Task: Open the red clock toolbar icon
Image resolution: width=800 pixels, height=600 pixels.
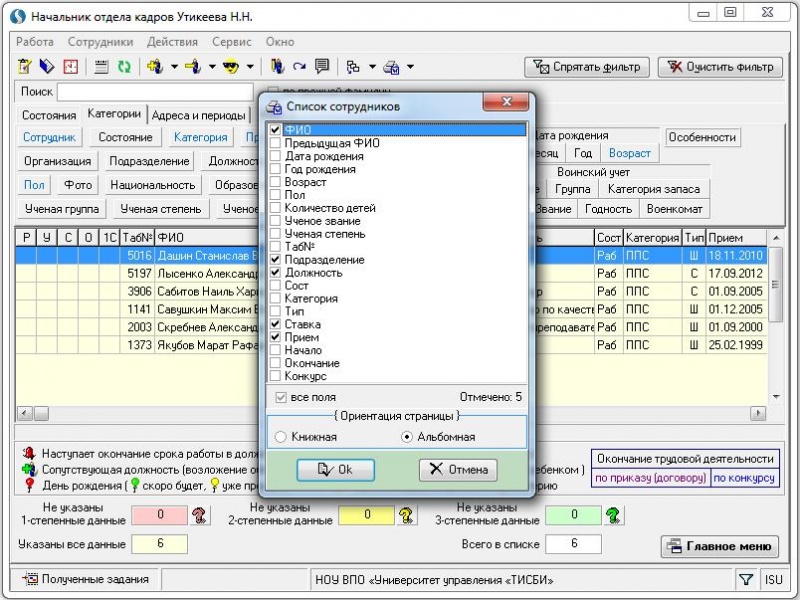Action: (70, 66)
